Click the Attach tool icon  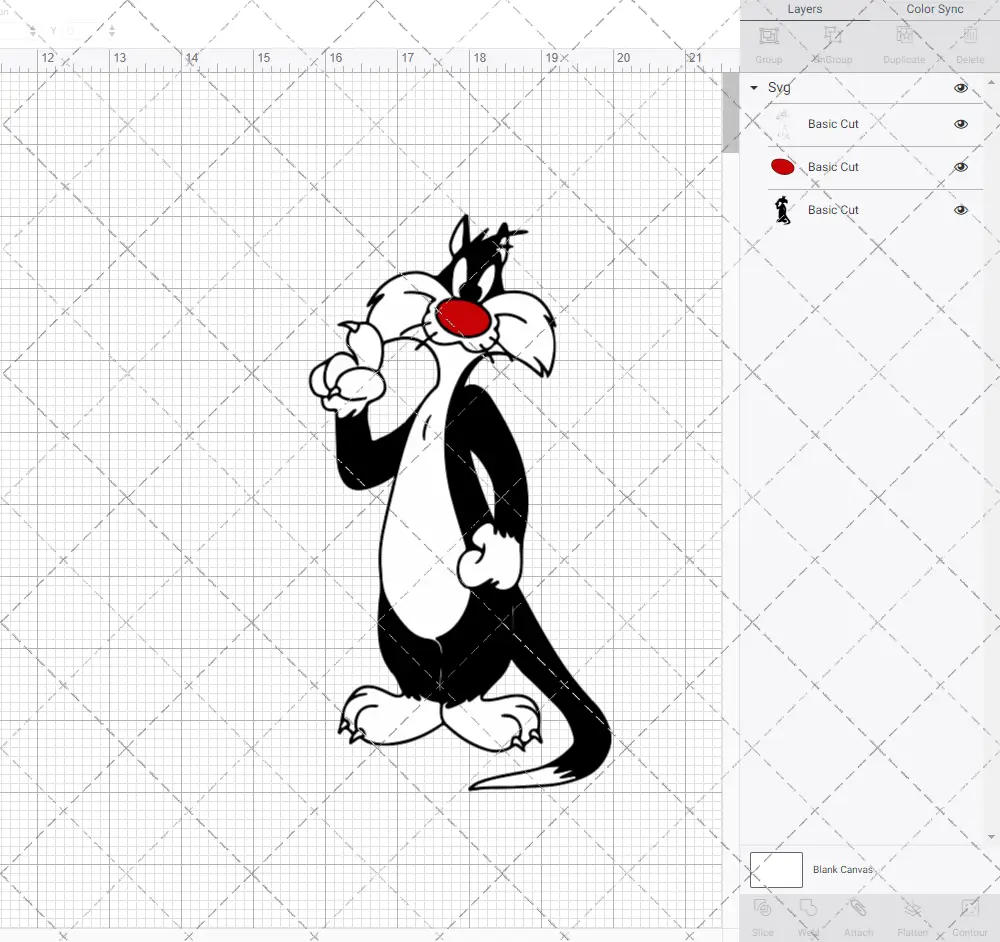click(x=858, y=908)
